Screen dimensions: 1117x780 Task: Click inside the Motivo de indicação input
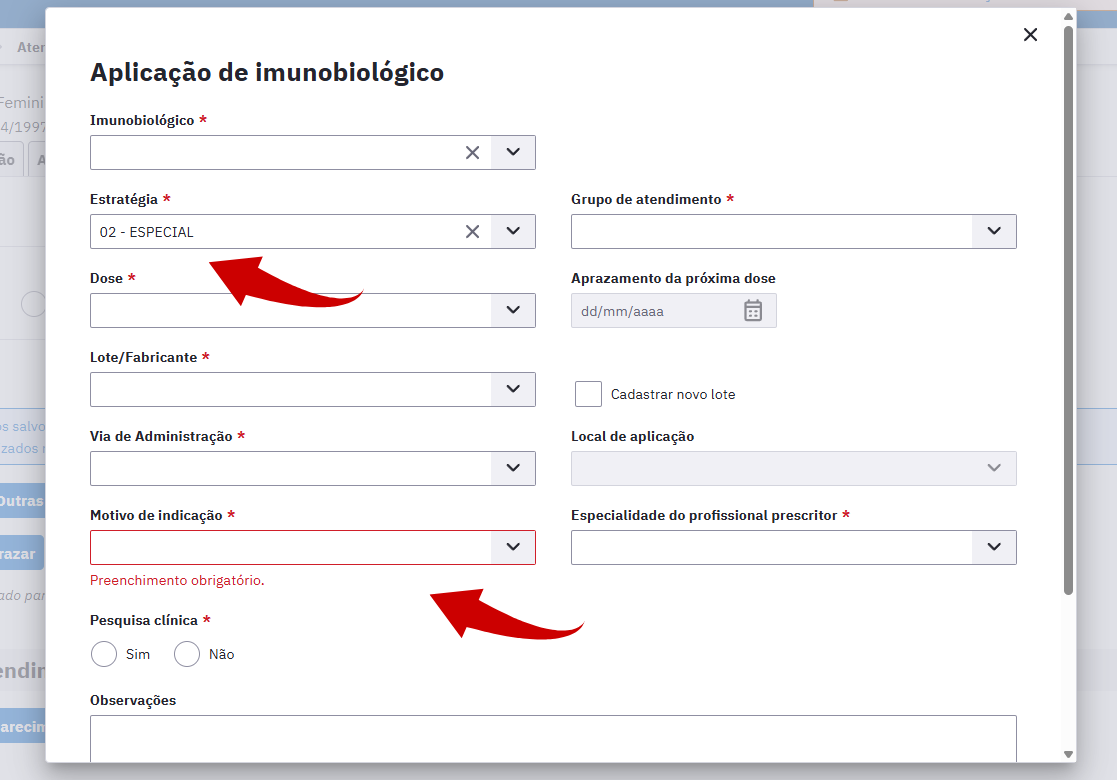[290, 548]
